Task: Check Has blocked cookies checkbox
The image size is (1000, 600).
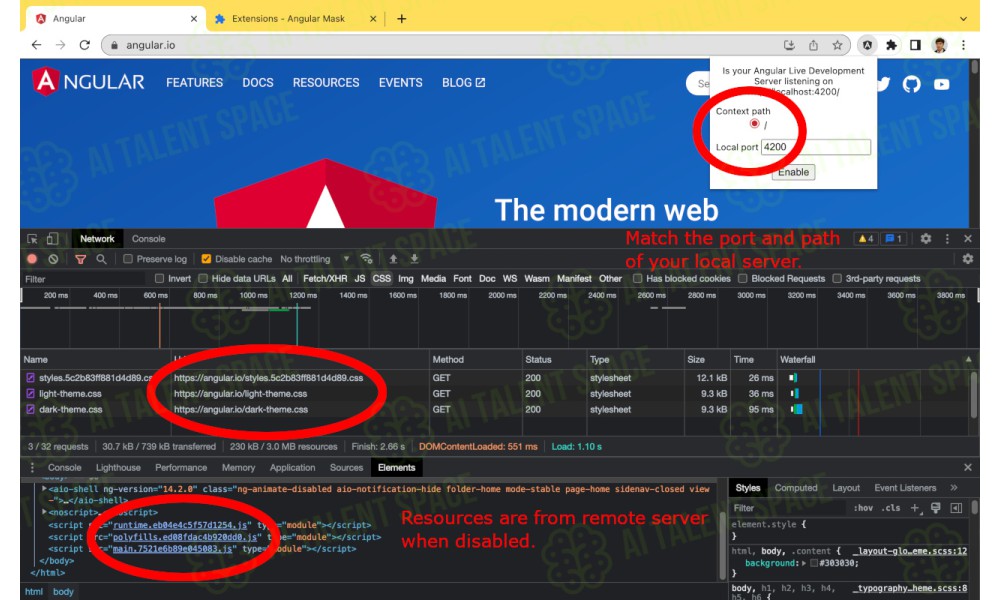Action: click(x=637, y=279)
